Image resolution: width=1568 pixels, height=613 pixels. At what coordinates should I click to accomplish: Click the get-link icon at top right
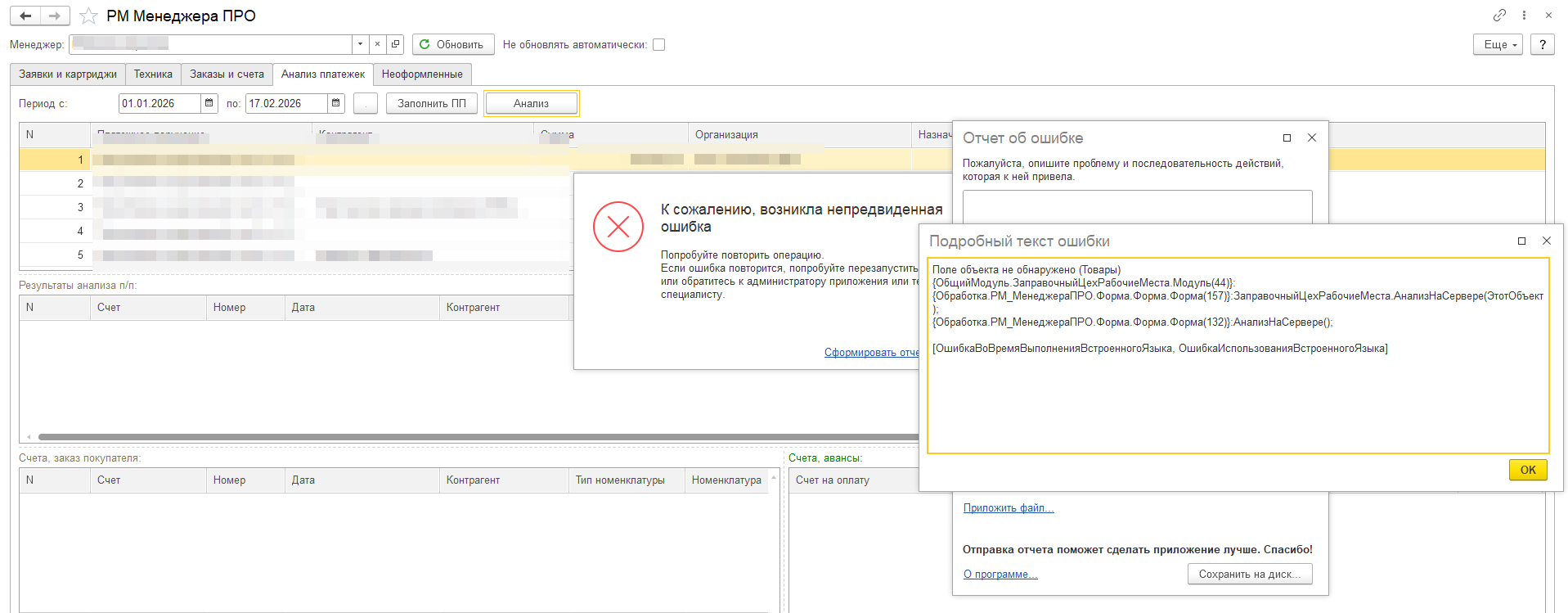pyautogui.click(x=1499, y=15)
